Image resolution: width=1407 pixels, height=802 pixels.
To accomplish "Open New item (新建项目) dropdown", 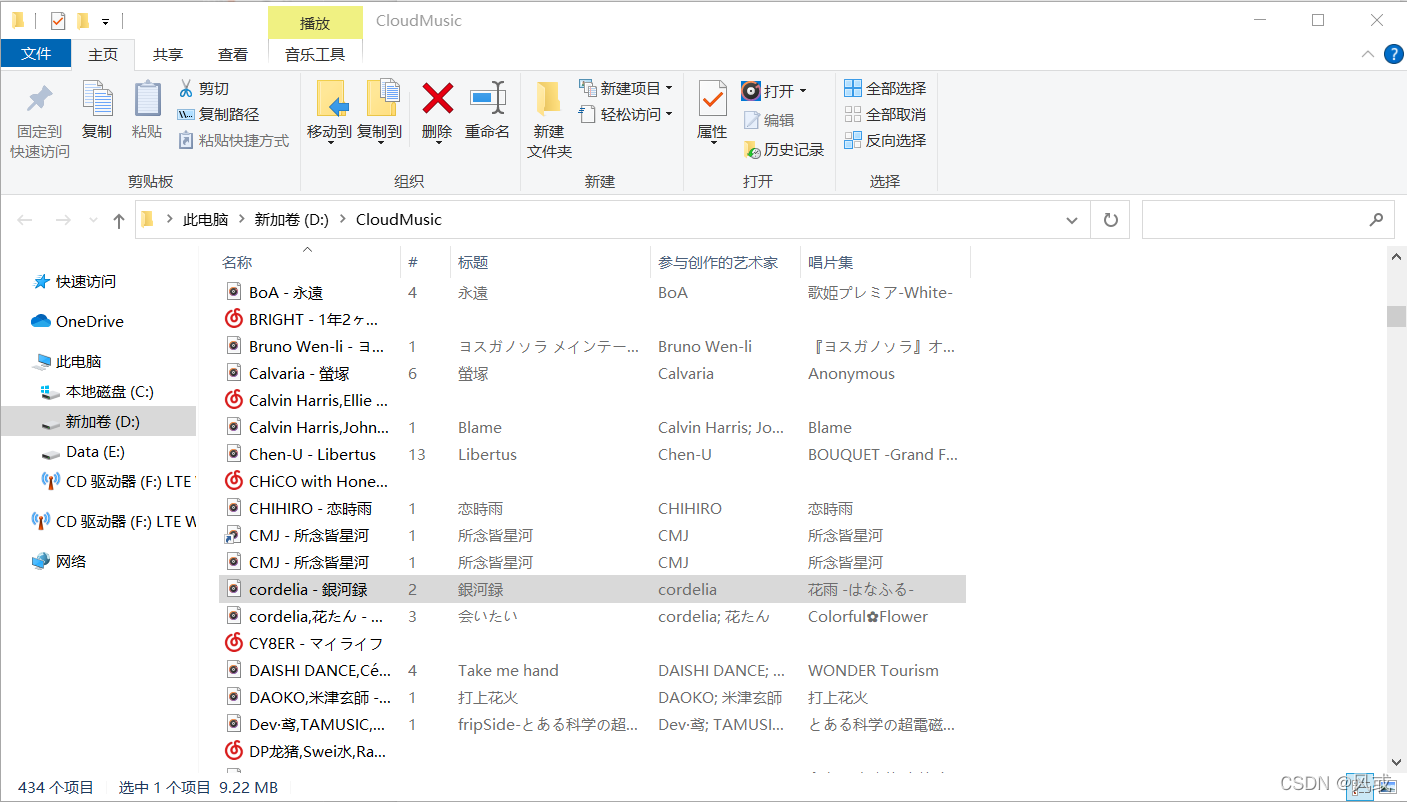I will pyautogui.click(x=626, y=88).
